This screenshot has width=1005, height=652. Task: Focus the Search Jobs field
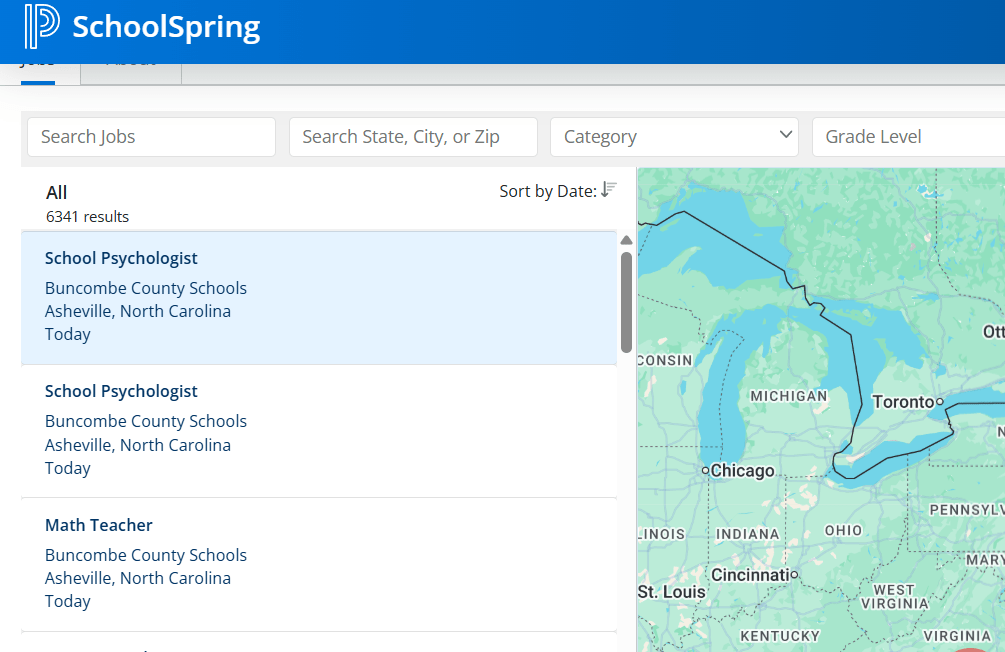pos(151,137)
